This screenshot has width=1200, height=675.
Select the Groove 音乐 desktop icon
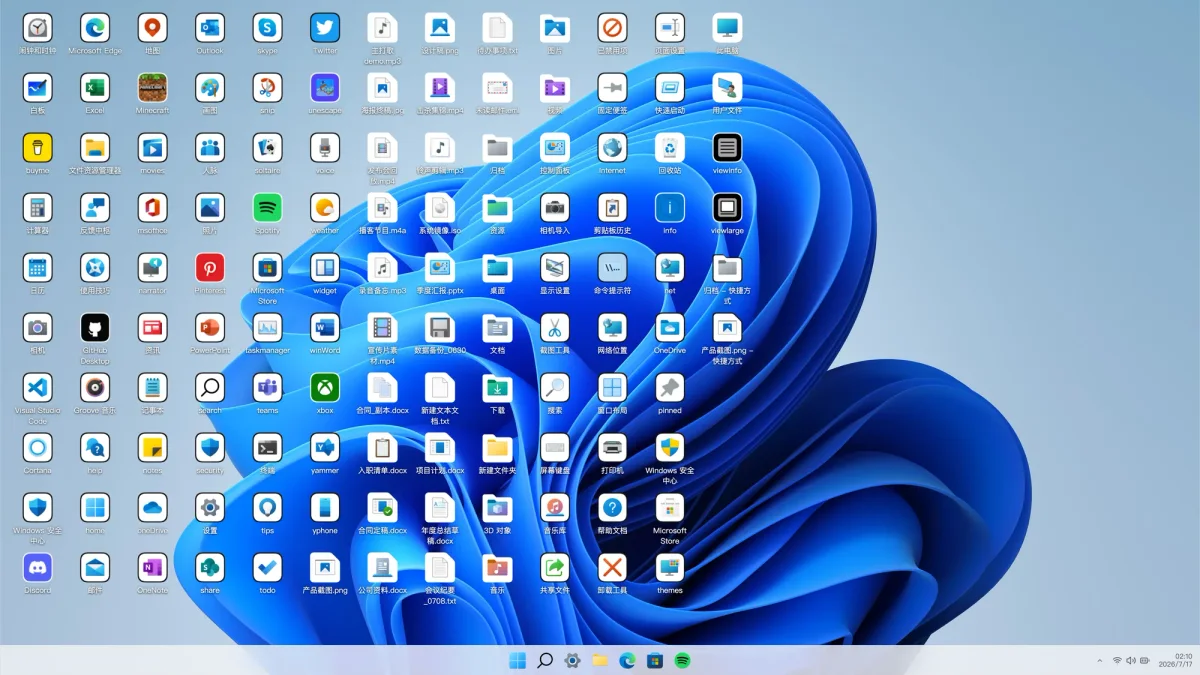[95, 388]
